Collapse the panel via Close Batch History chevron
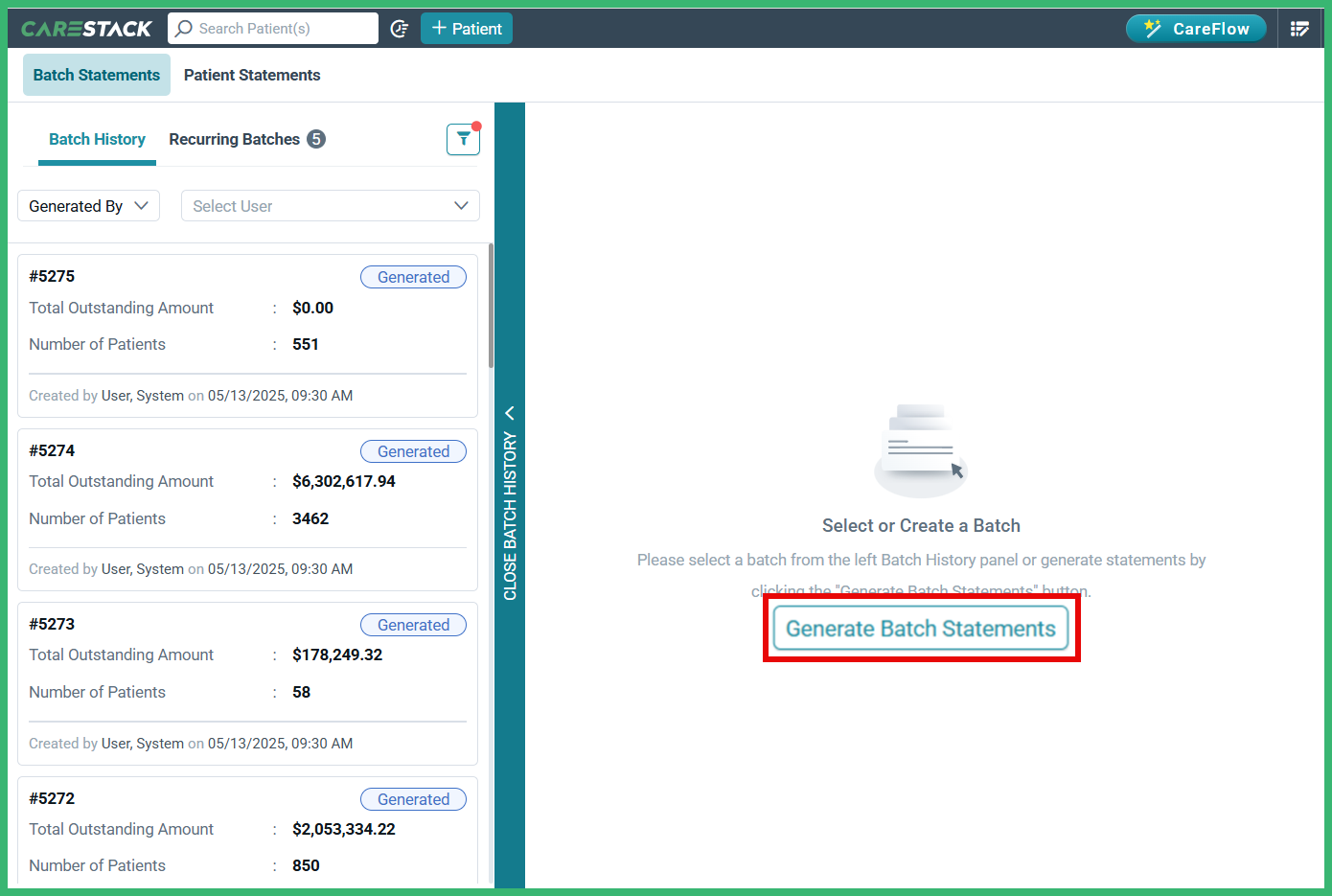Image resolution: width=1332 pixels, height=896 pixels. pos(509,412)
